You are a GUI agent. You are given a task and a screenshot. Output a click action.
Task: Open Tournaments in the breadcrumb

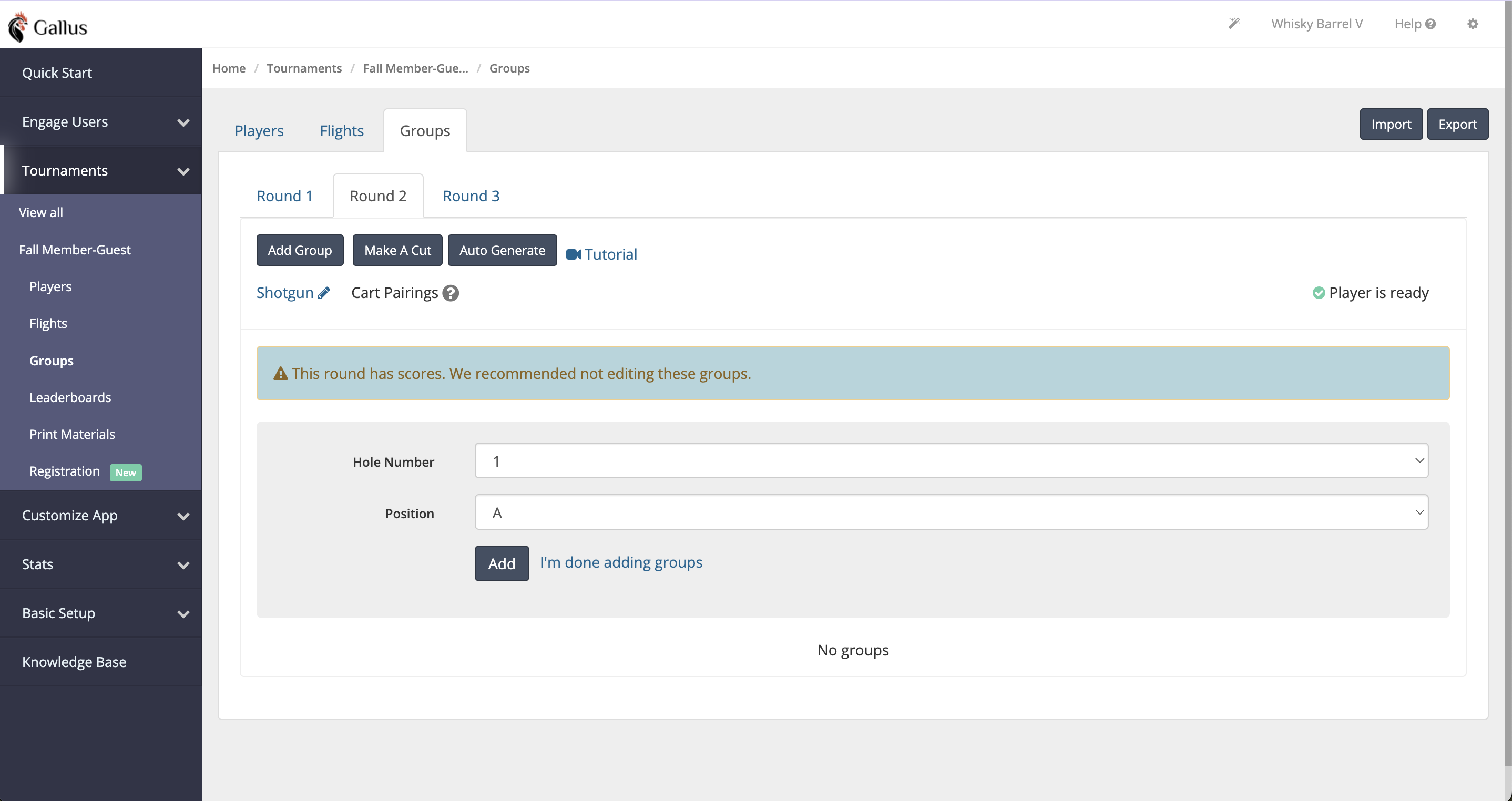tap(304, 68)
